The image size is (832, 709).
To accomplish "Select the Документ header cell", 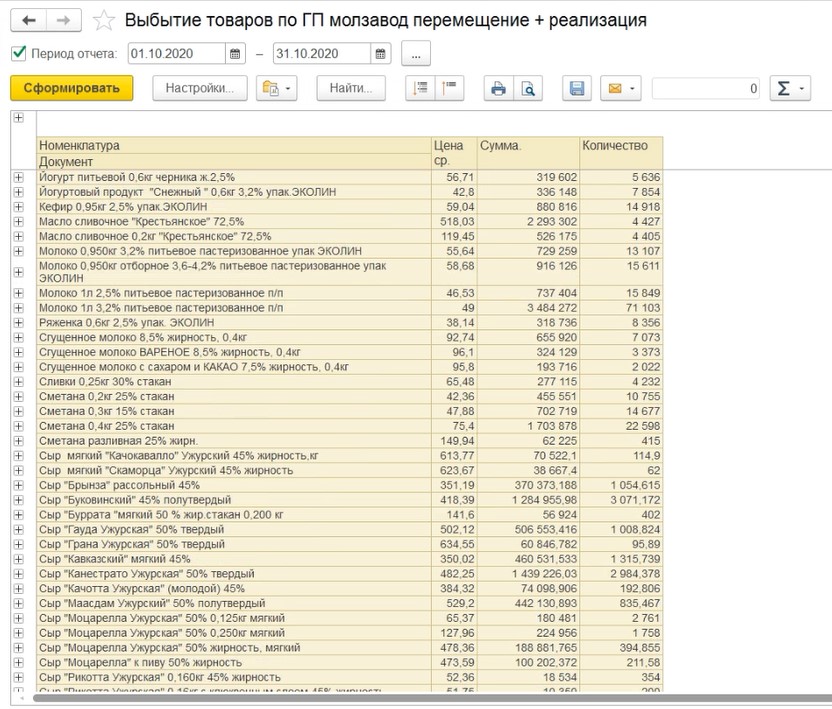I will pyautogui.click(x=234, y=161).
